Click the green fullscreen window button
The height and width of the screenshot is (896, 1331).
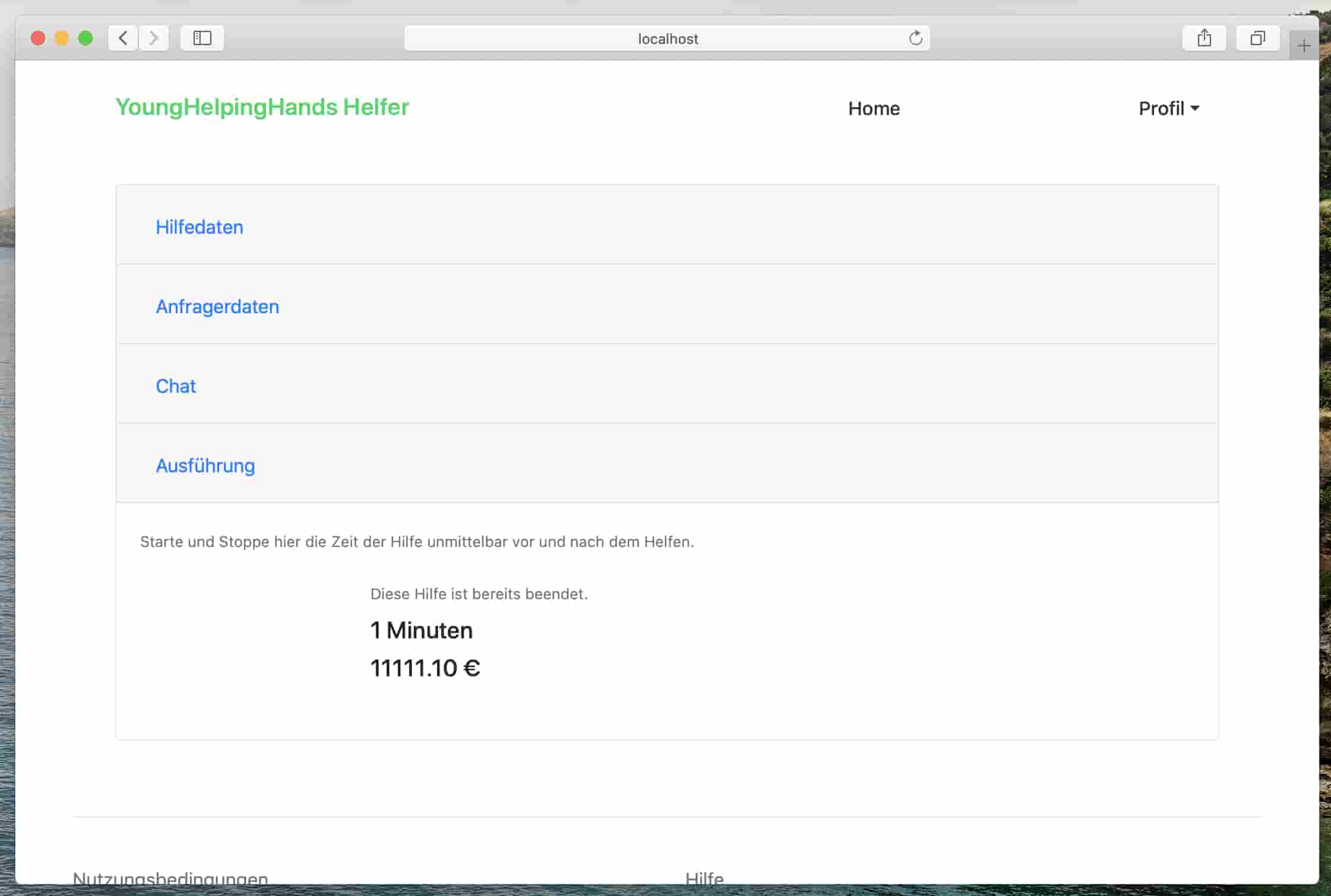(x=85, y=38)
